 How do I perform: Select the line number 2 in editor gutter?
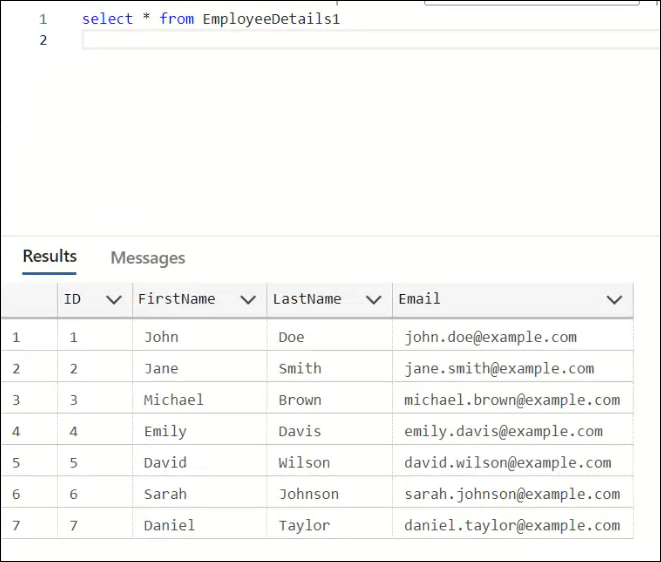point(43,40)
